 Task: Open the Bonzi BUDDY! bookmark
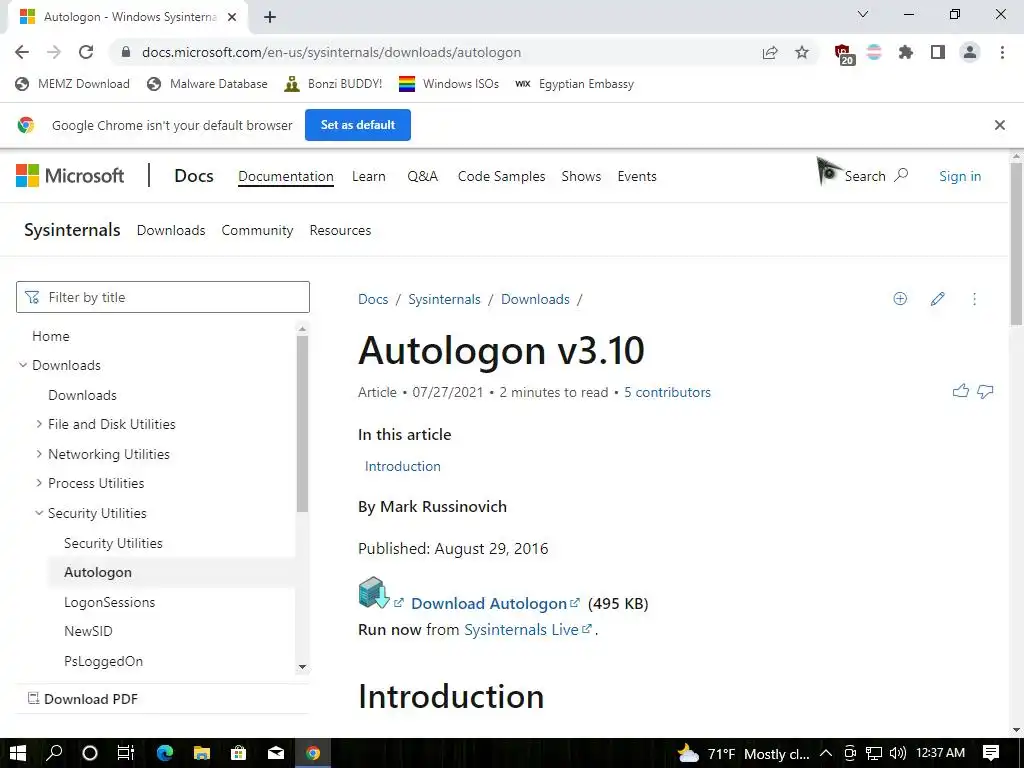point(333,84)
